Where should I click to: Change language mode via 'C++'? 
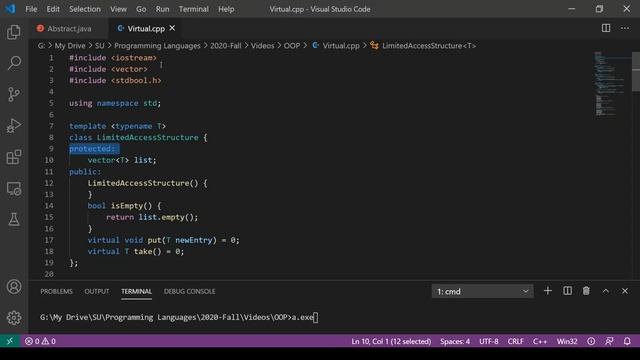point(540,341)
